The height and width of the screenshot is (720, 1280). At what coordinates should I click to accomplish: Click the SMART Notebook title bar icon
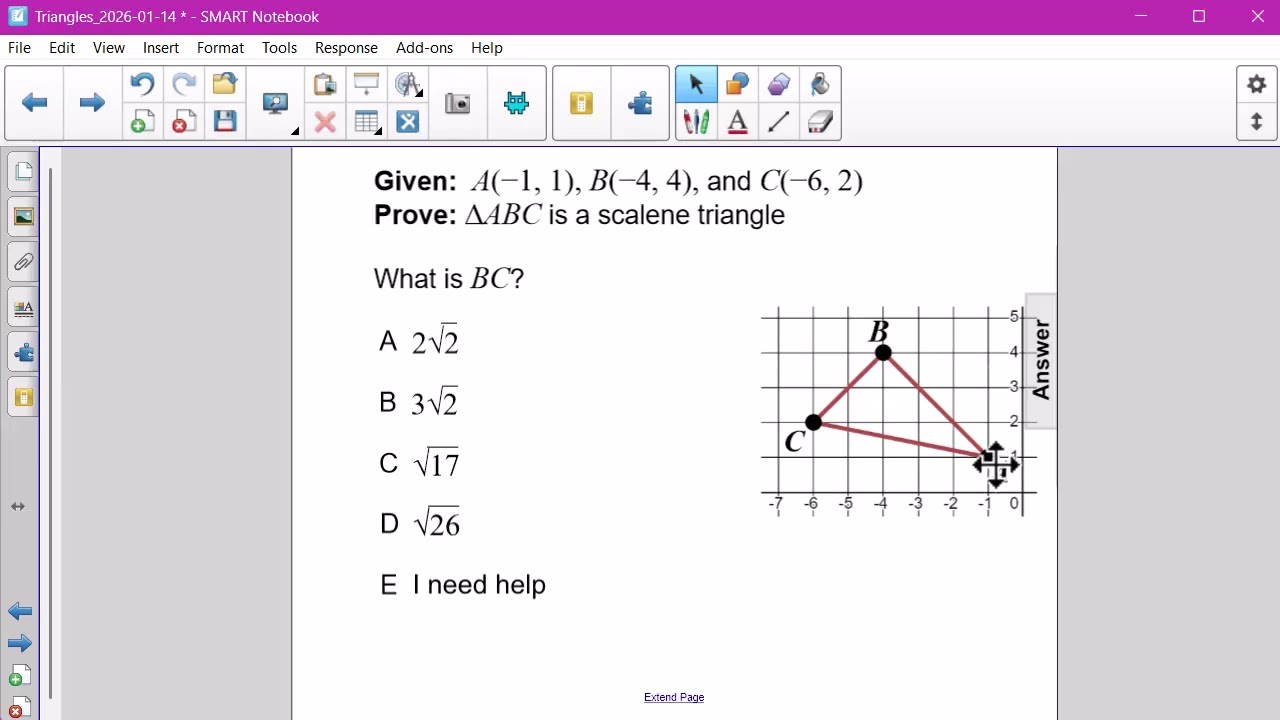pos(17,17)
